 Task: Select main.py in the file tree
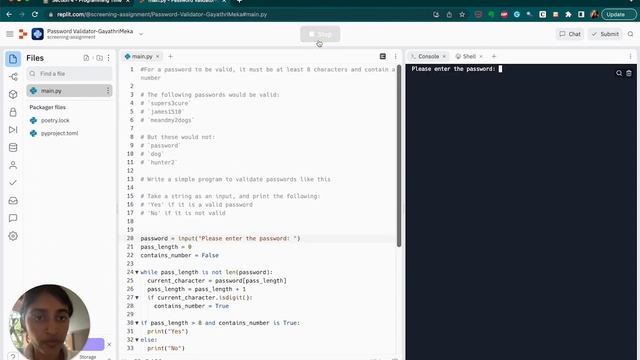tap(69, 91)
